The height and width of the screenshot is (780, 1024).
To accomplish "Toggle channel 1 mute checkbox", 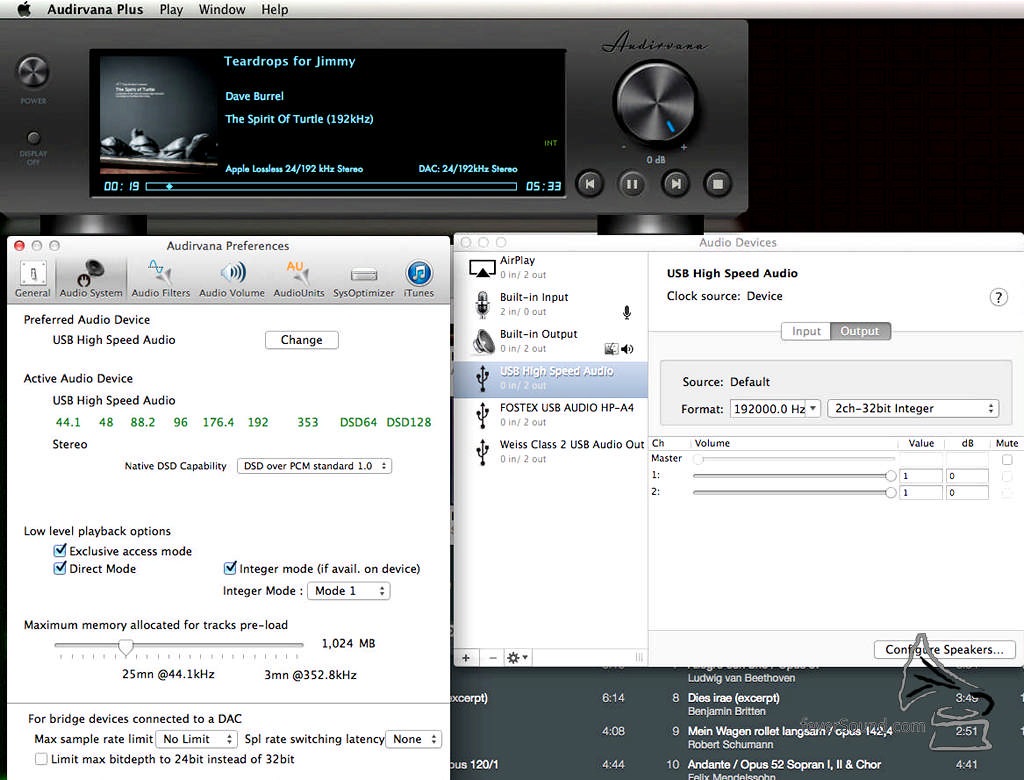I will point(1007,476).
